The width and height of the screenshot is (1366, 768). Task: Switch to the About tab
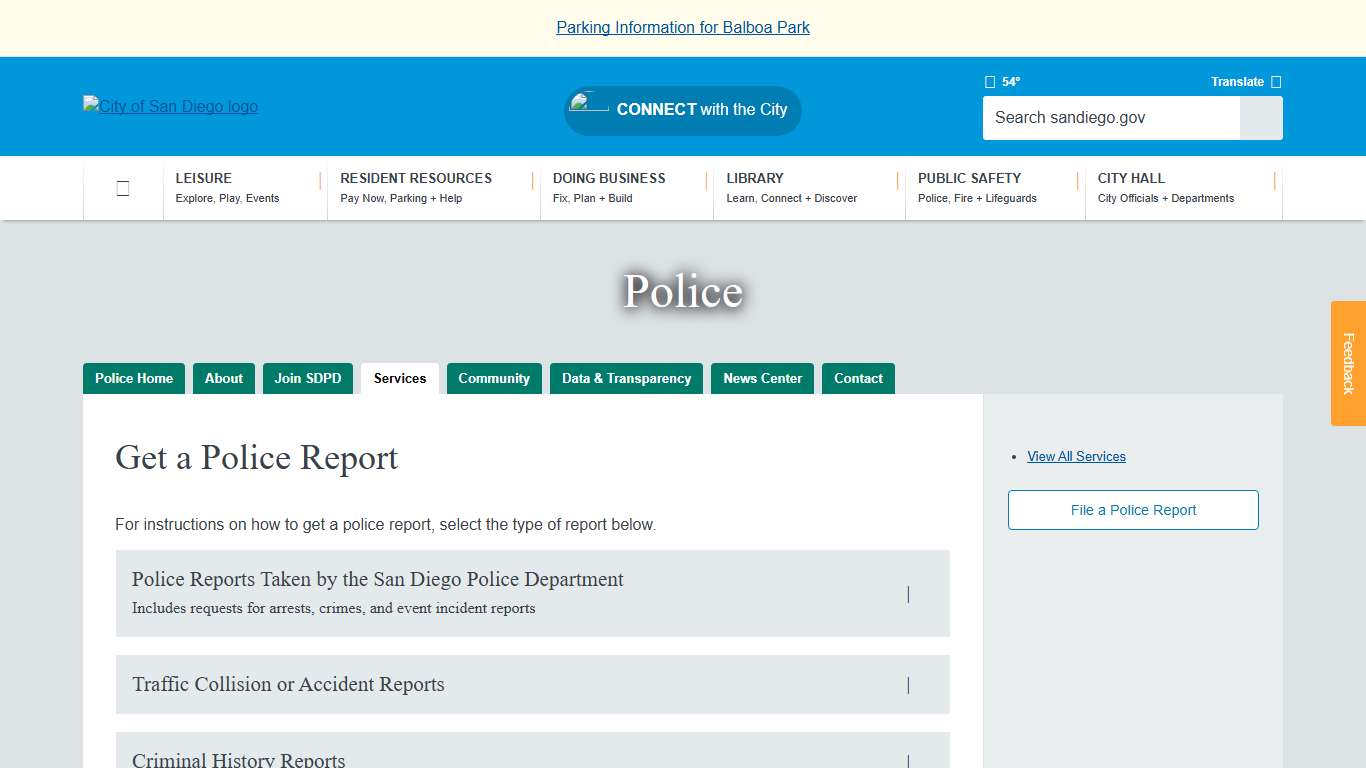point(223,378)
